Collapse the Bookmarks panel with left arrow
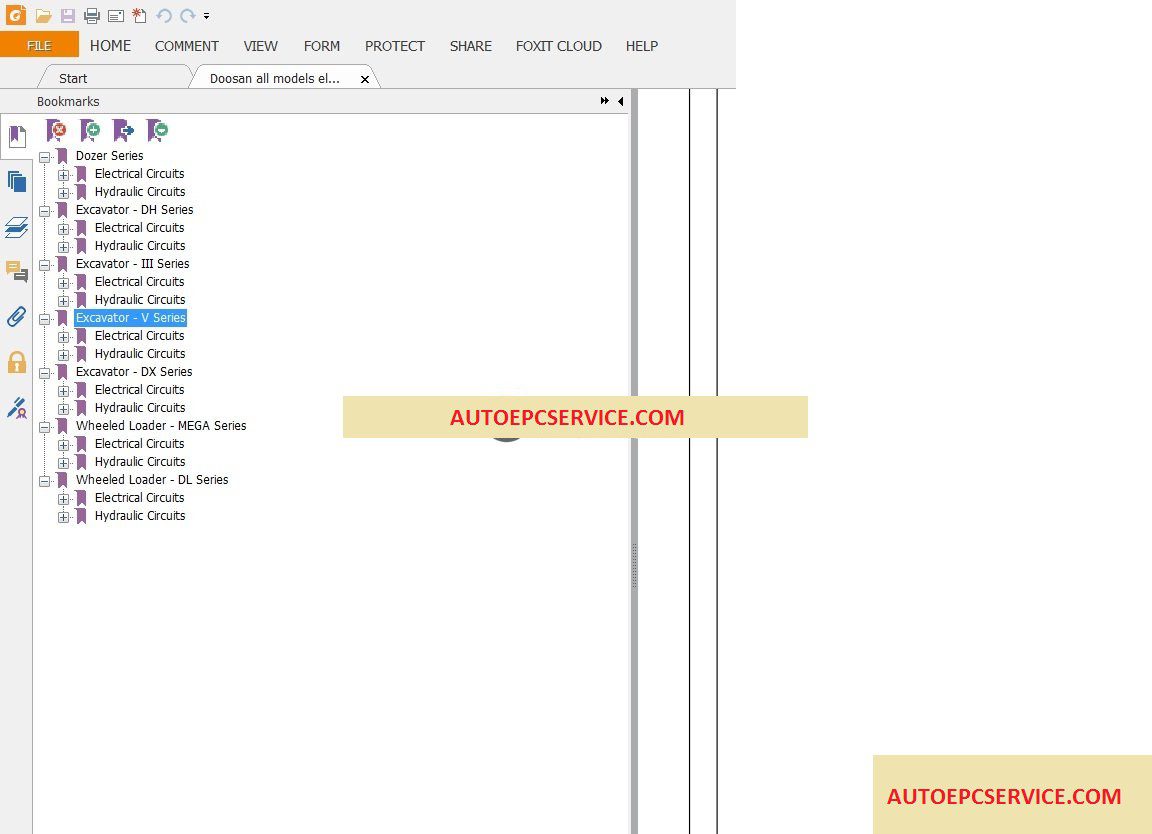The height and width of the screenshot is (834, 1152). click(621, 101)
